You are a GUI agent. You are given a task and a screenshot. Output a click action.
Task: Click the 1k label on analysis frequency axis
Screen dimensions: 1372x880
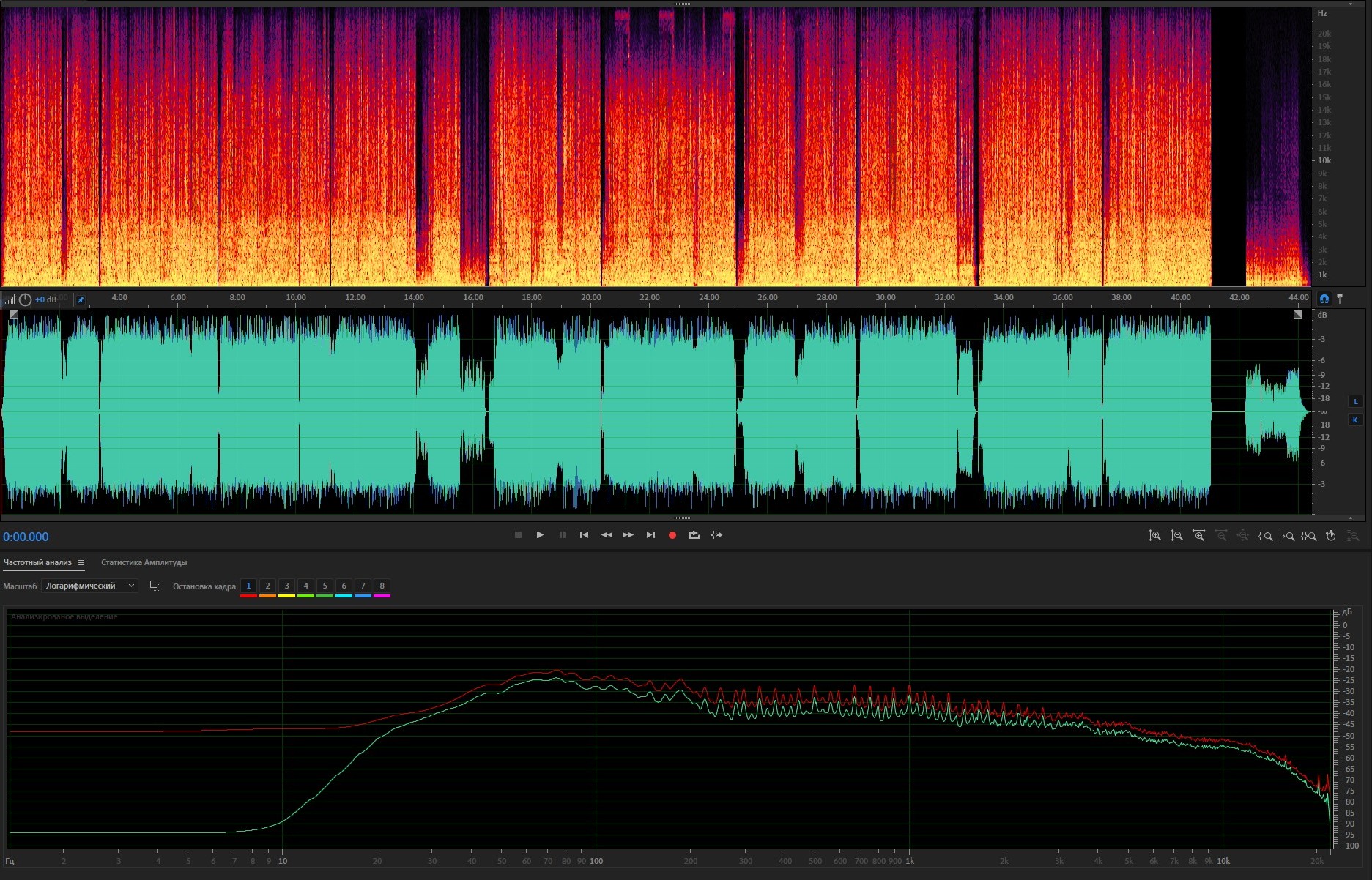[x=910, y=861]
